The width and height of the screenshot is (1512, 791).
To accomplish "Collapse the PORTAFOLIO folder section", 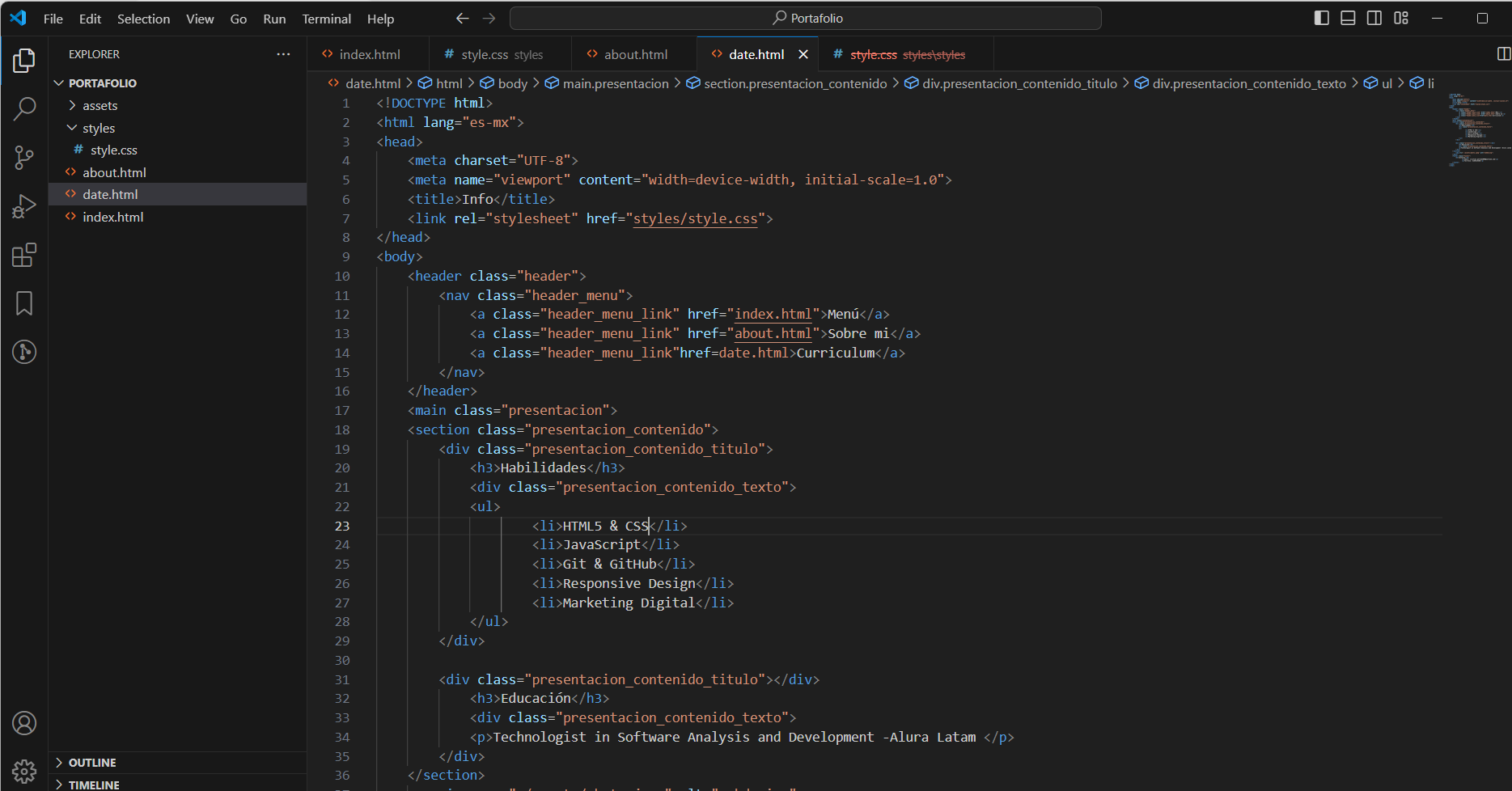I will pyautogui.click(x=177, y=83).
